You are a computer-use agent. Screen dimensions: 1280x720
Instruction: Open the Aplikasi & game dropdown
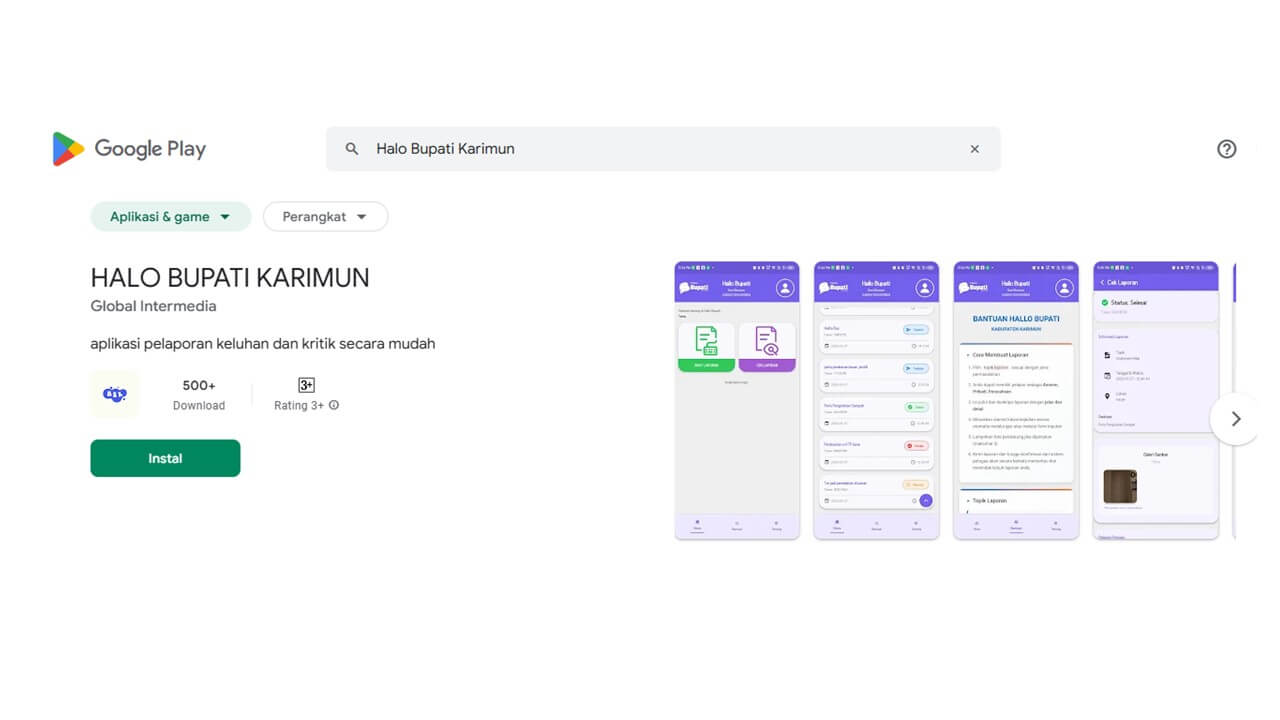coord(171,217)
